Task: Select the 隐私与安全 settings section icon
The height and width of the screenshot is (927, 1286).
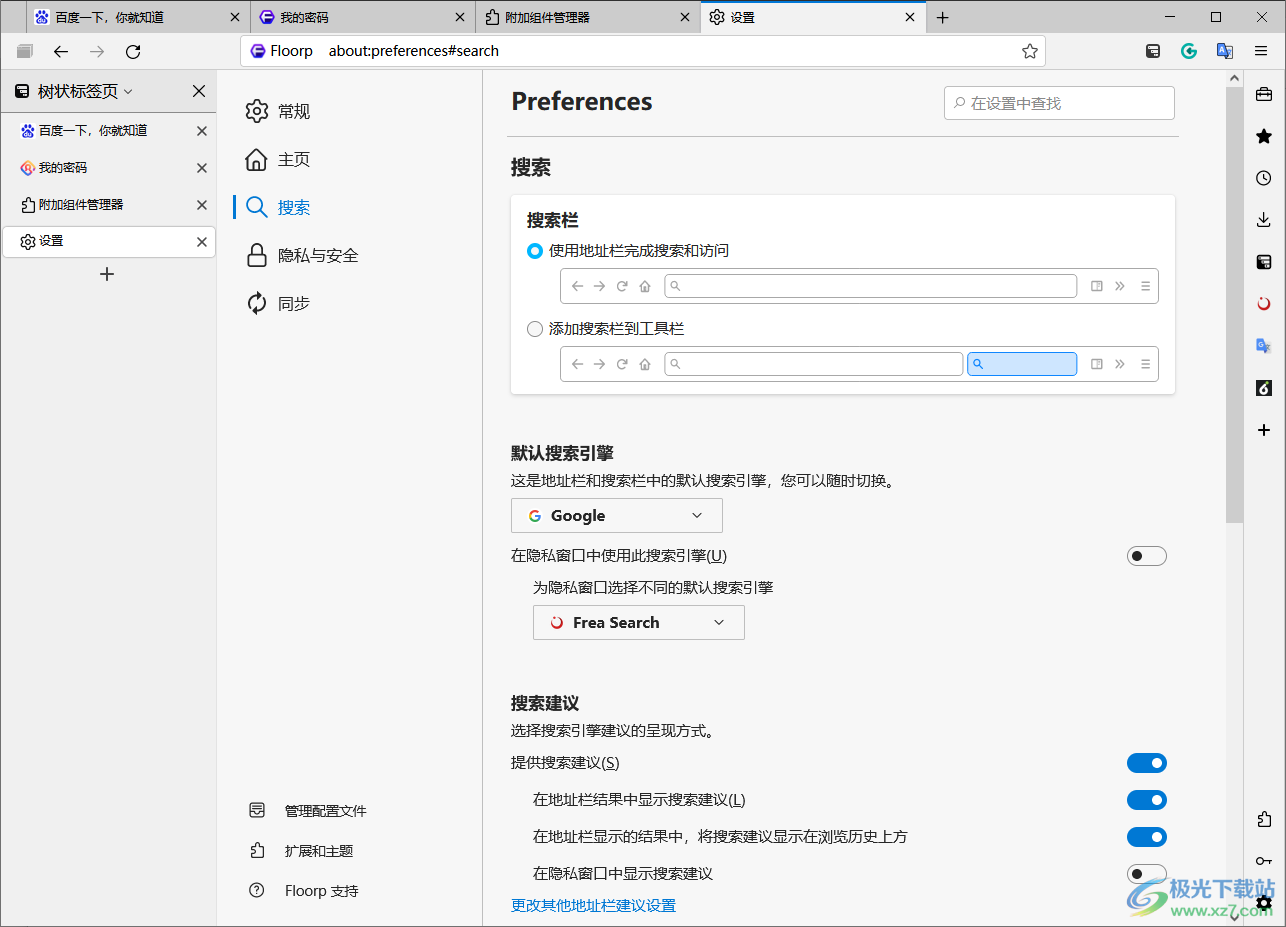Action: [x=256, y=255]
